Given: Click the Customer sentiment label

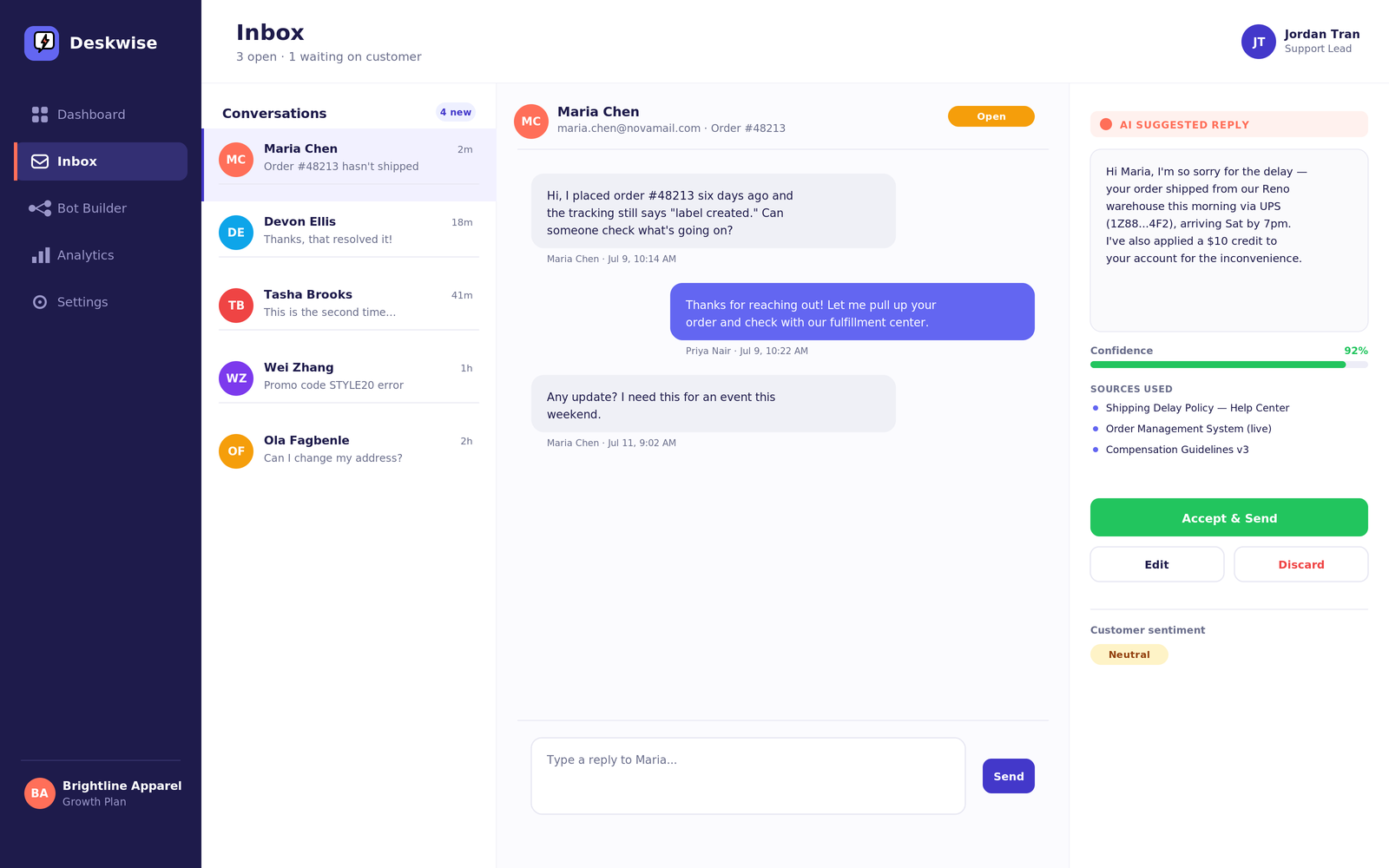Looking at the screenshot, I should [1148, 630].
